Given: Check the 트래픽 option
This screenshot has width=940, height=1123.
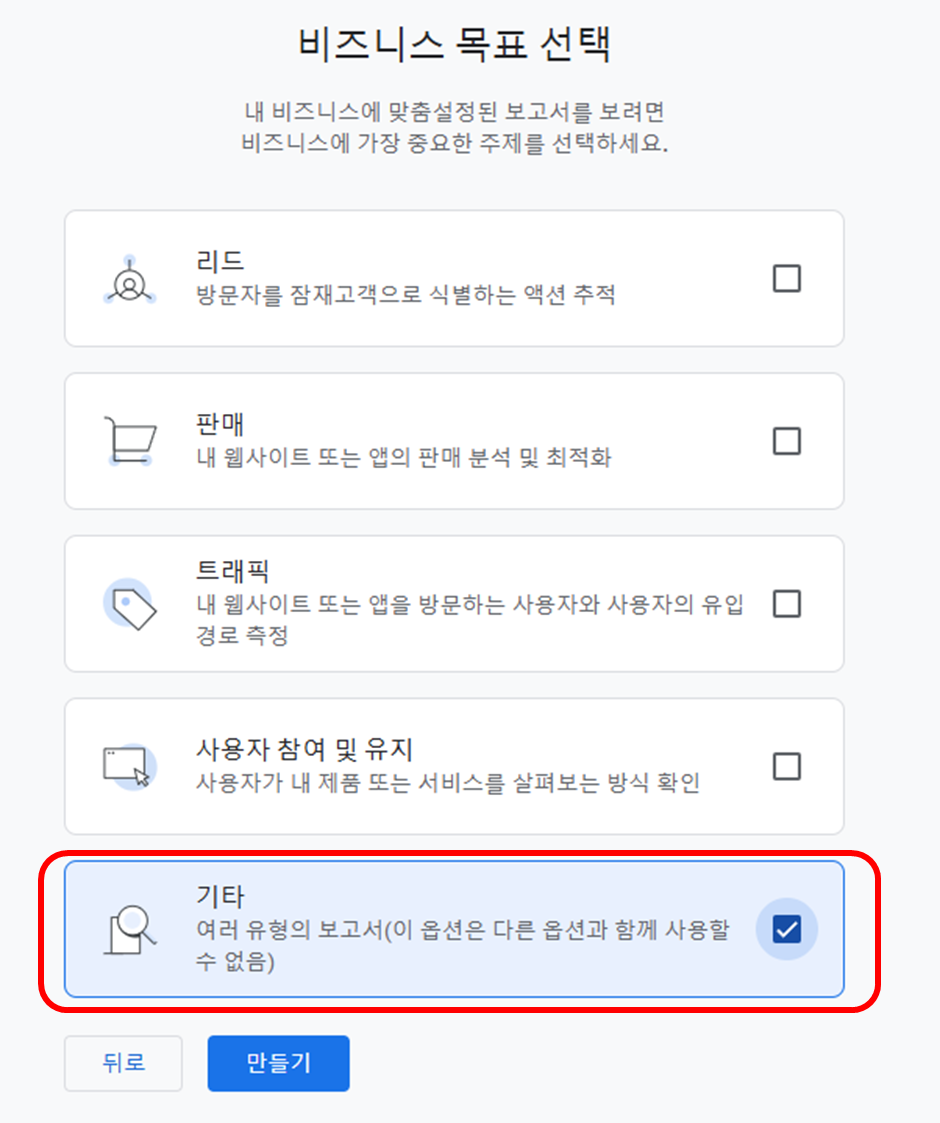Looking at the screenshot, I should [x=787, y=604].
